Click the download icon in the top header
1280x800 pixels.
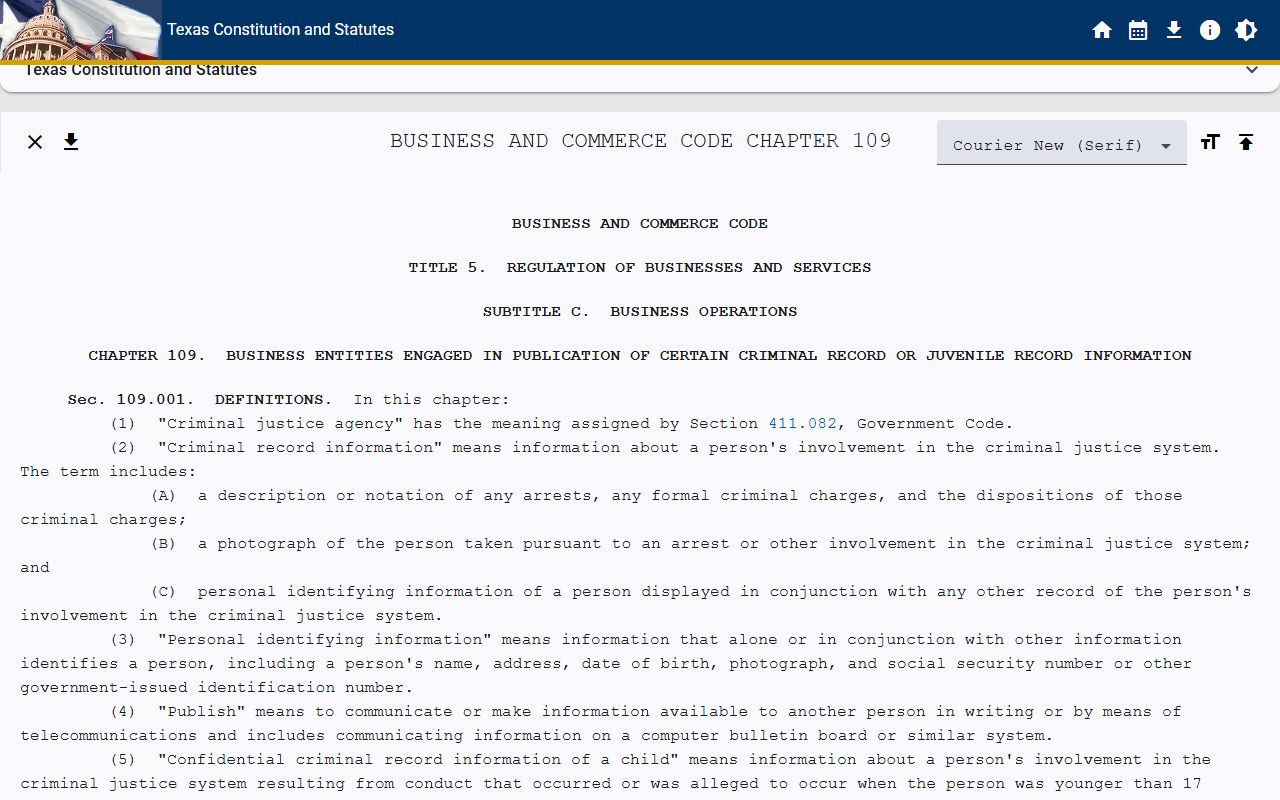tap(1174, 30)
